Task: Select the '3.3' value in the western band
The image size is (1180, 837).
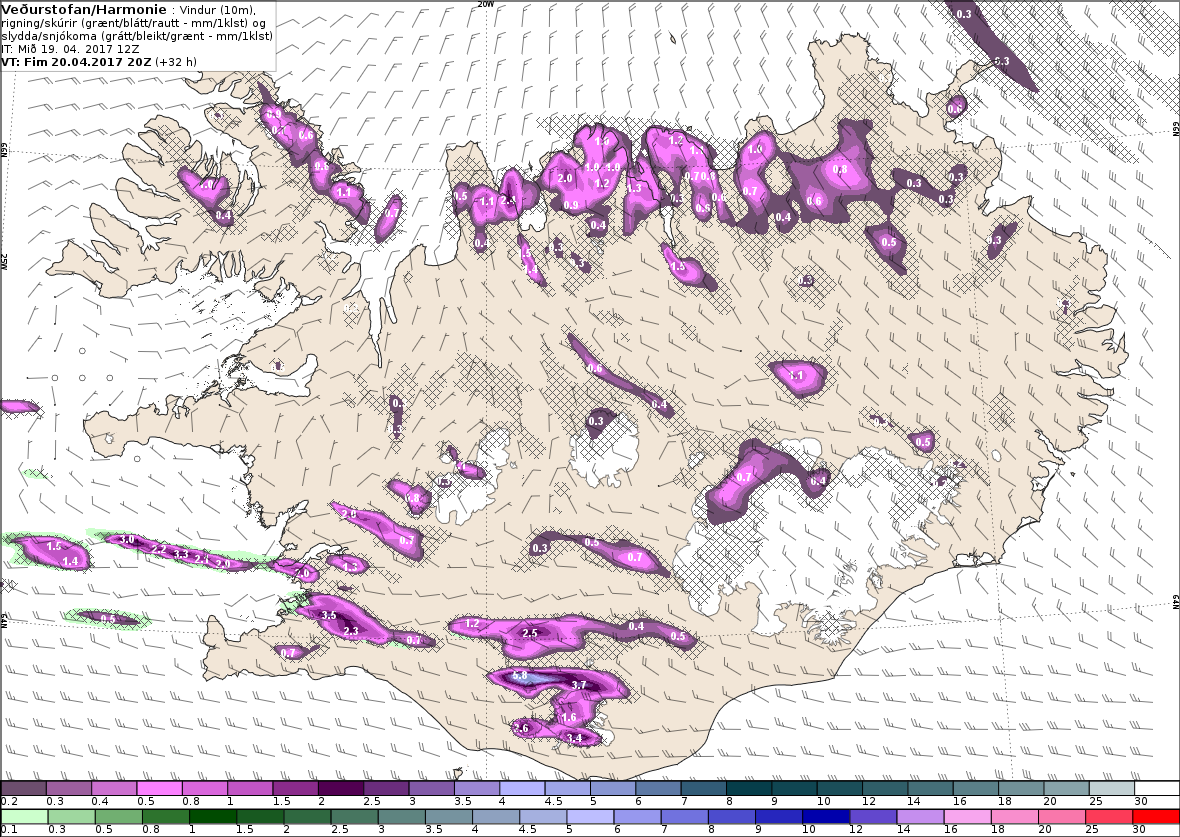Action: [x=181, y=554]
